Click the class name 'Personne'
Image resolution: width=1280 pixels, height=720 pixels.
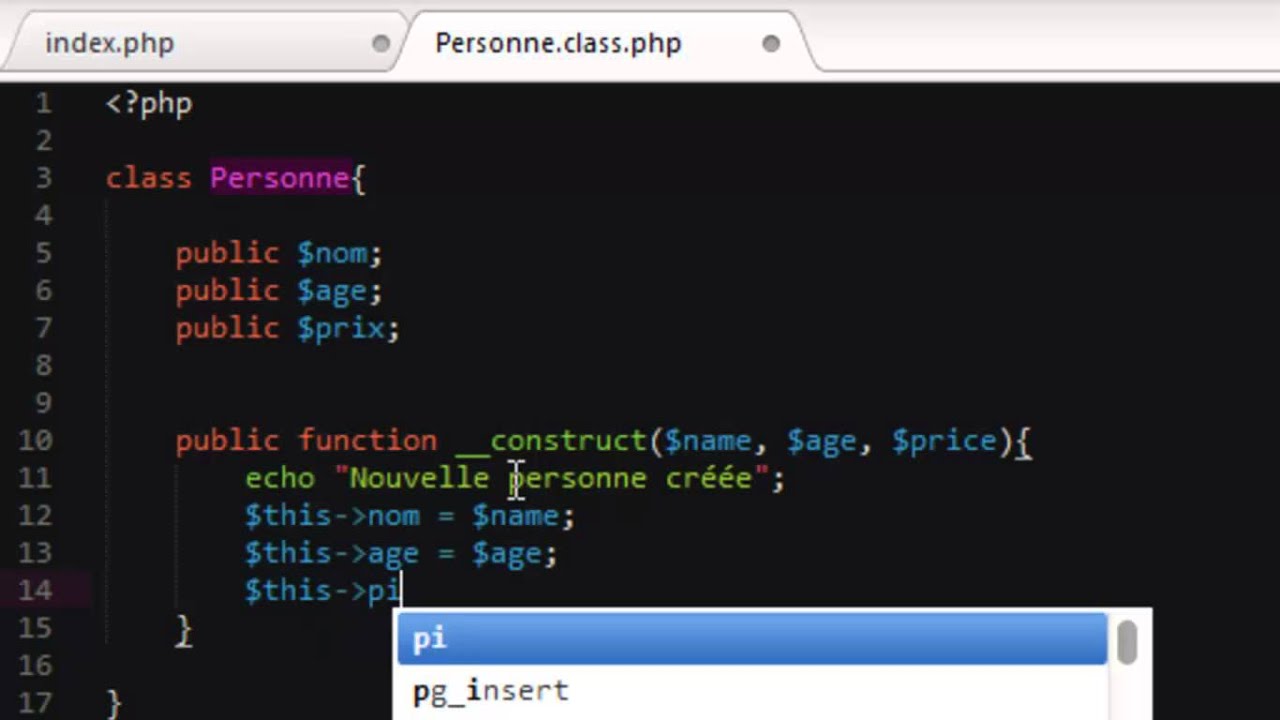pos(280,178)
